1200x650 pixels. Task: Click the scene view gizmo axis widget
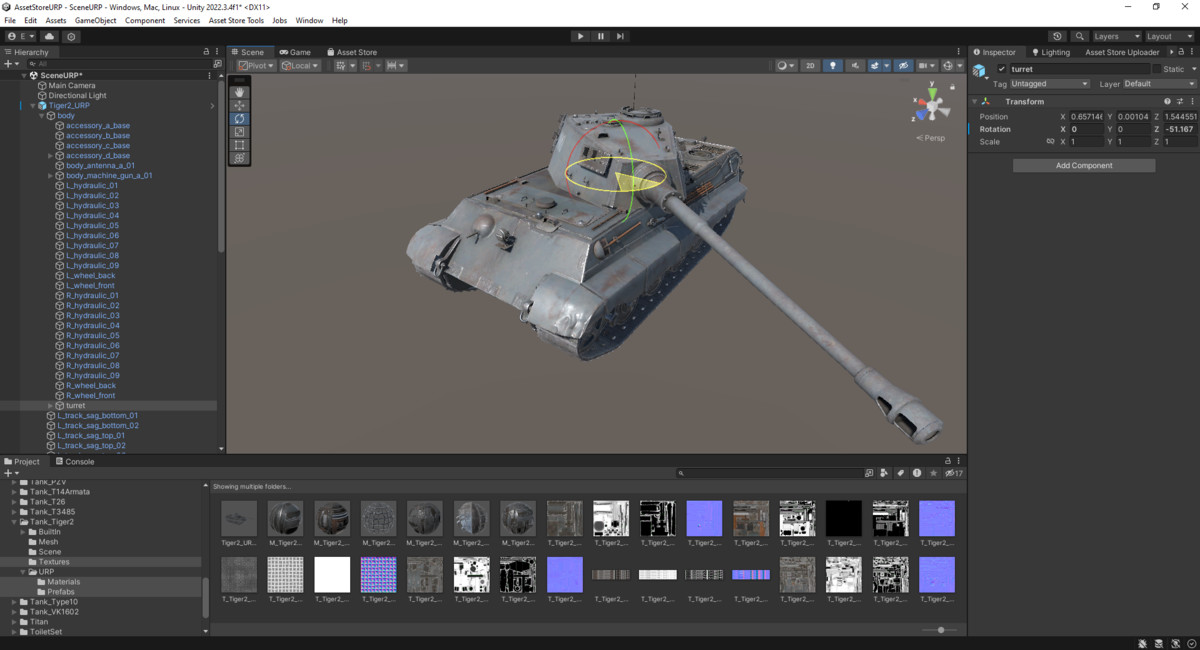click(932, 103)
